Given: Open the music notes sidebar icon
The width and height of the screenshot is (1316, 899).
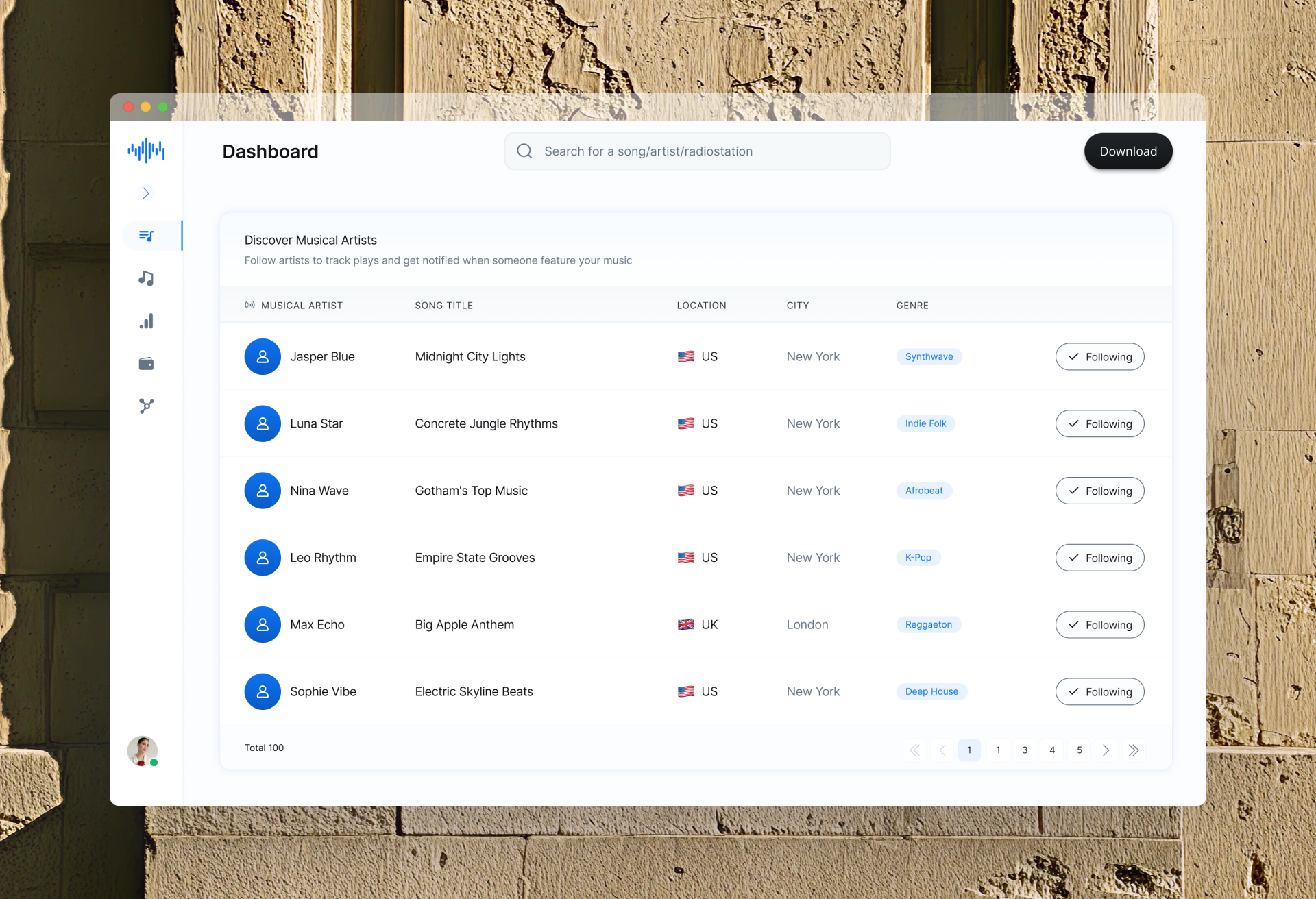Looking at the screenshot, I should point(146,278).
